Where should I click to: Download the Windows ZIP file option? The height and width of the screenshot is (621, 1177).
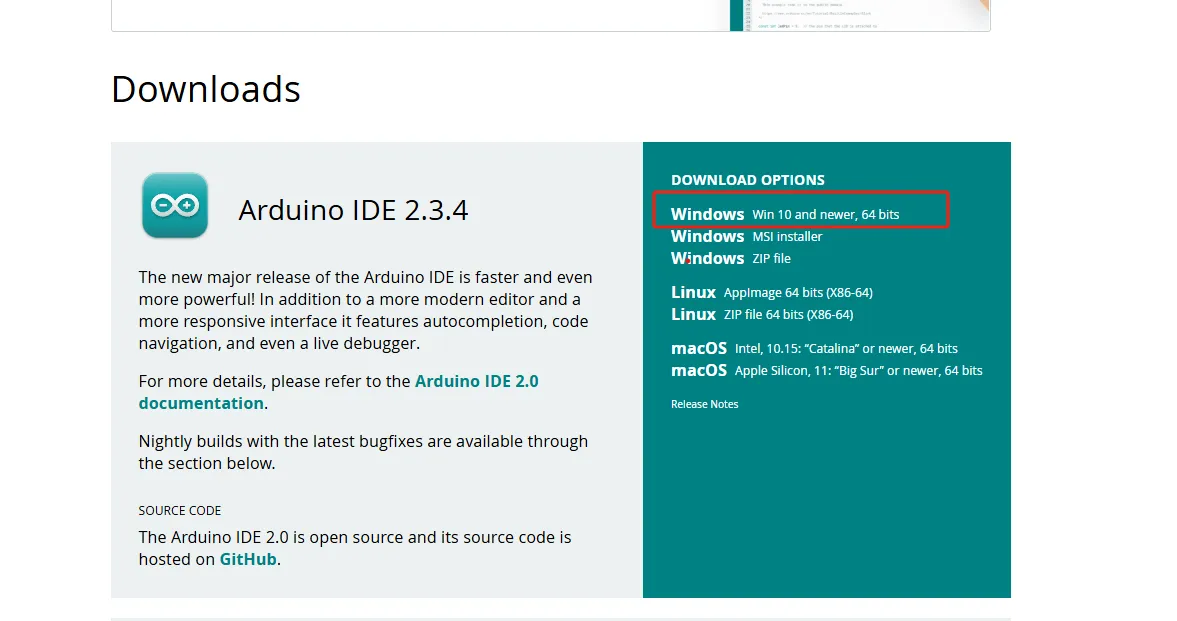[730, 259]
